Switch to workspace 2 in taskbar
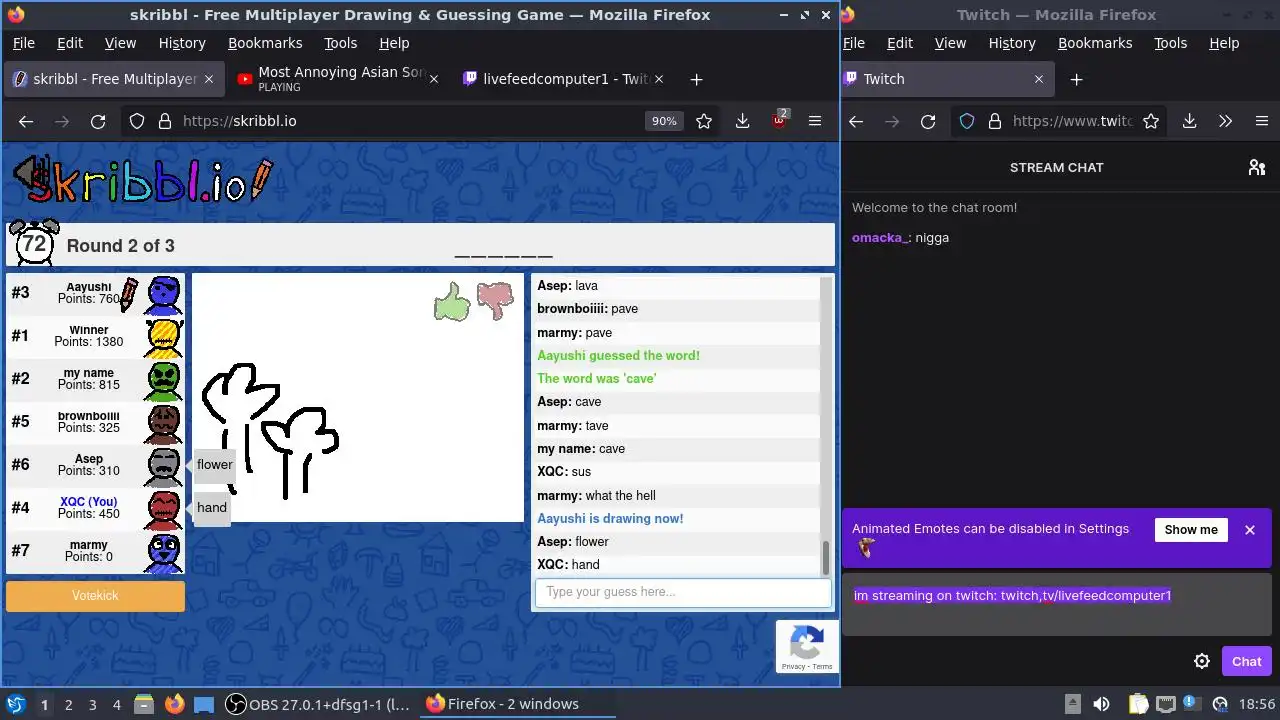This screenshot has height=720, width=1280. coord(68,704)
